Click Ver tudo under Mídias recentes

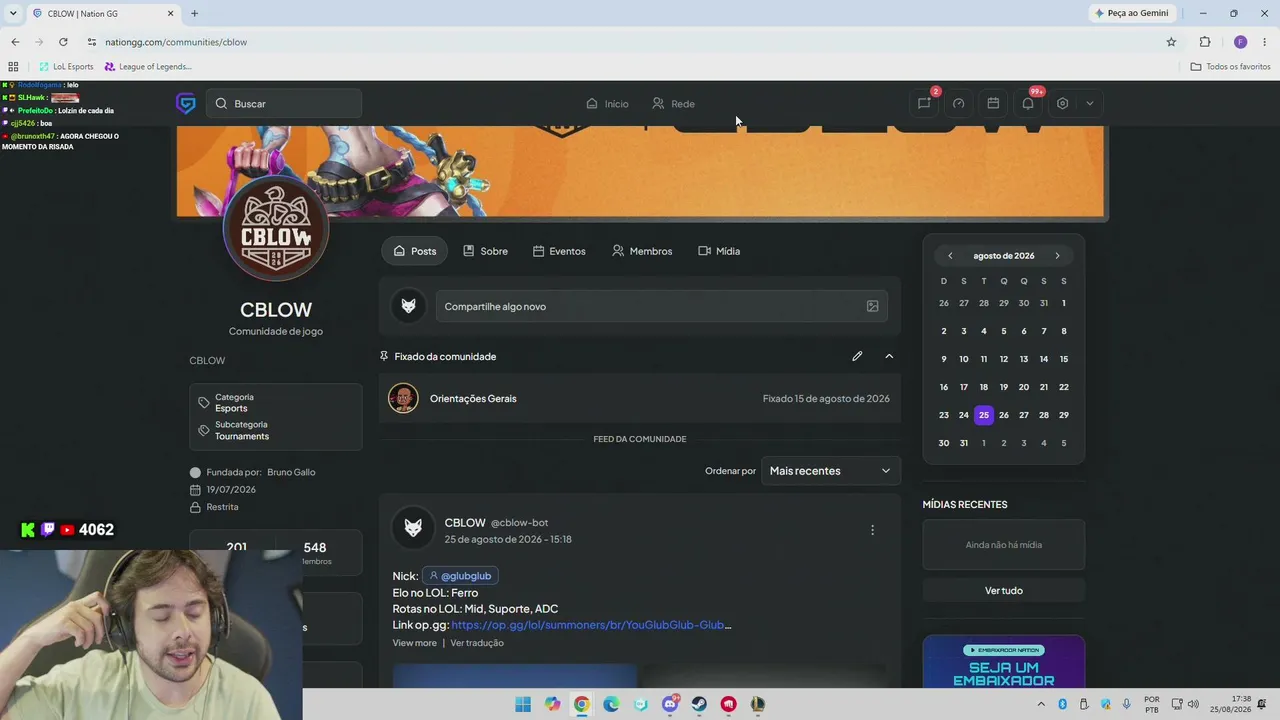[1004, 591]
